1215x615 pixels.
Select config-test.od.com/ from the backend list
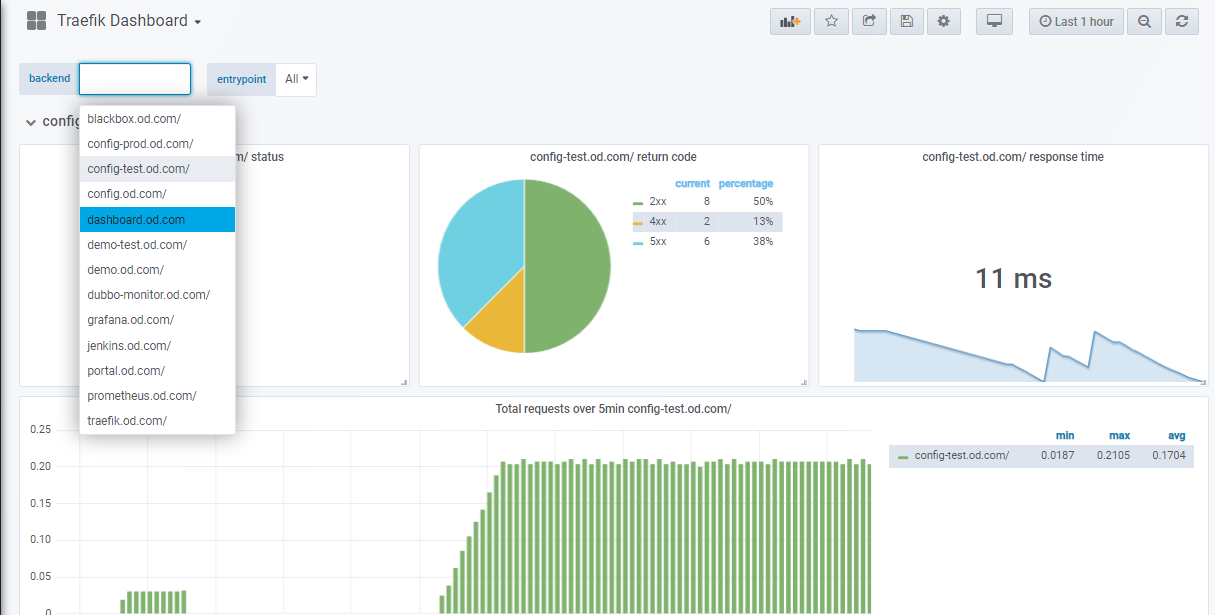tap(157, 169)
